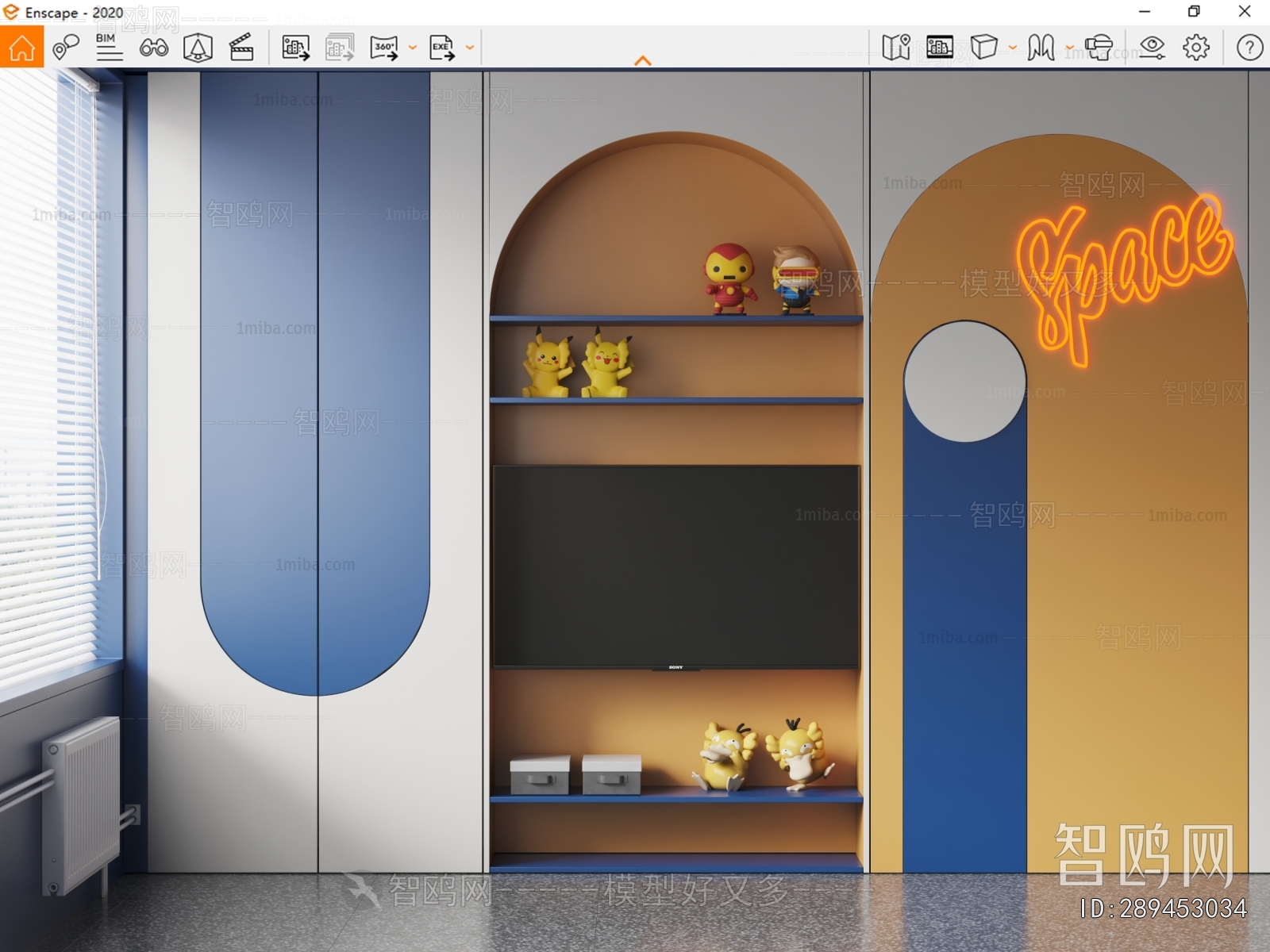Click the Enscape logo in title bar
The width and height of the screenshot is (1270, 952).
coord(11,12)
